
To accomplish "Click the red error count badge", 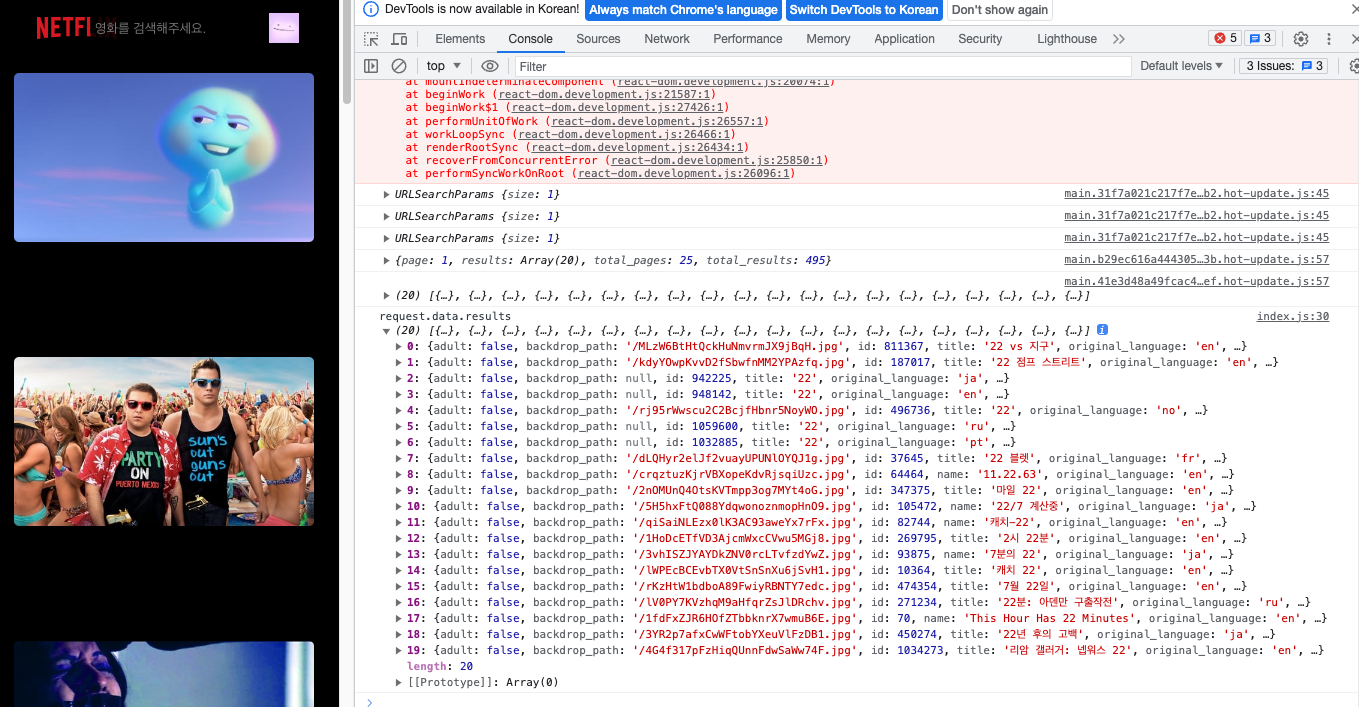I will (1225, 39).
